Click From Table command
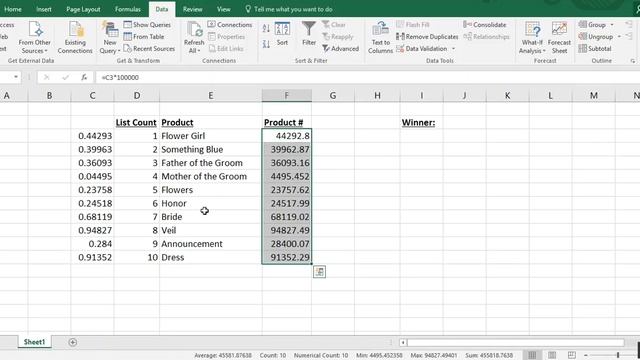640x360 pixels. [144, 37]
